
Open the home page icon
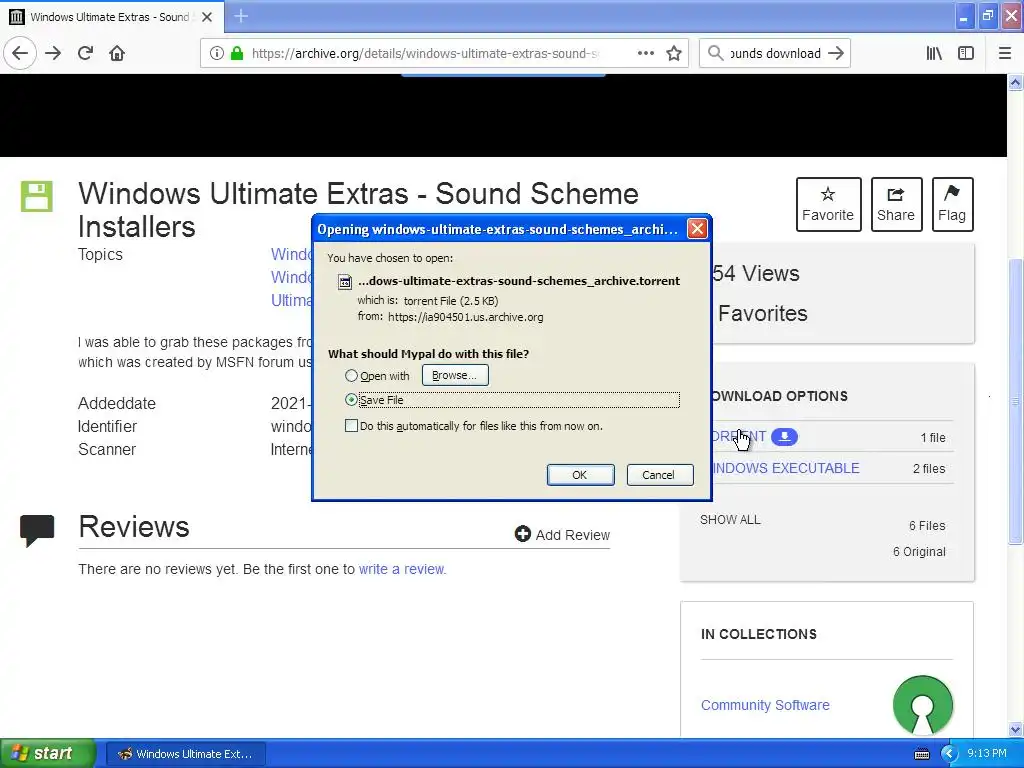pyautogui.click(x=117, y=53)
